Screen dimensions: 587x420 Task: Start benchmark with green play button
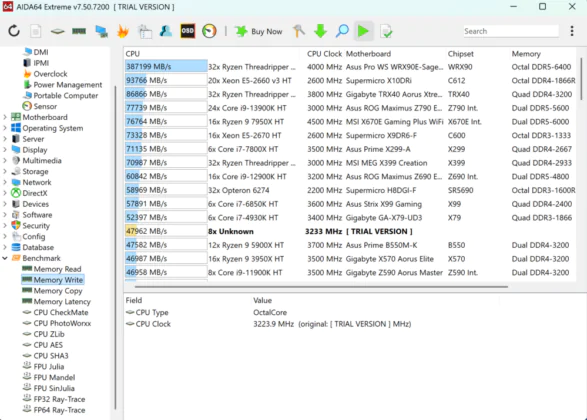tap(363, 31)
